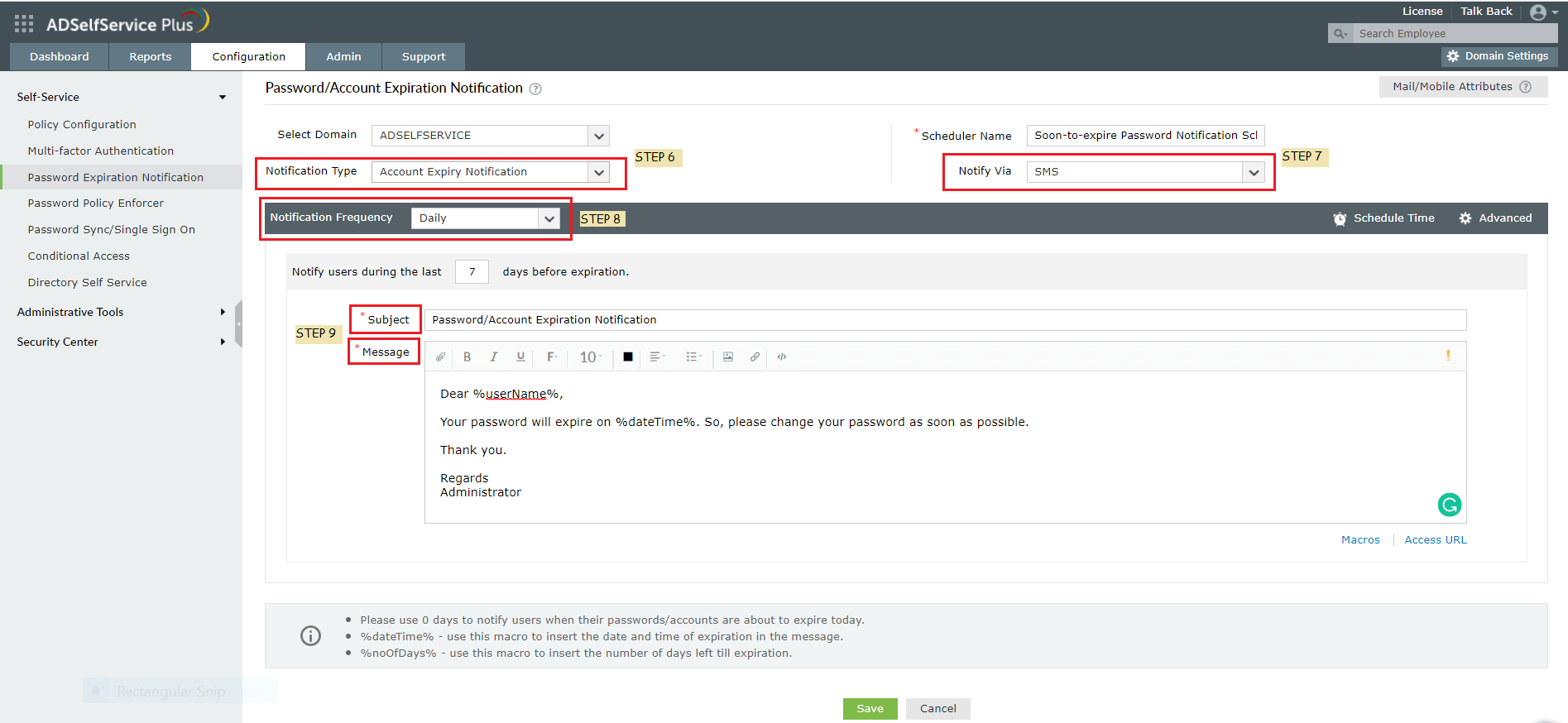Toggle italic formatting in the message editor
Viewport: 1568px width, 723px height.
(494, 357)
